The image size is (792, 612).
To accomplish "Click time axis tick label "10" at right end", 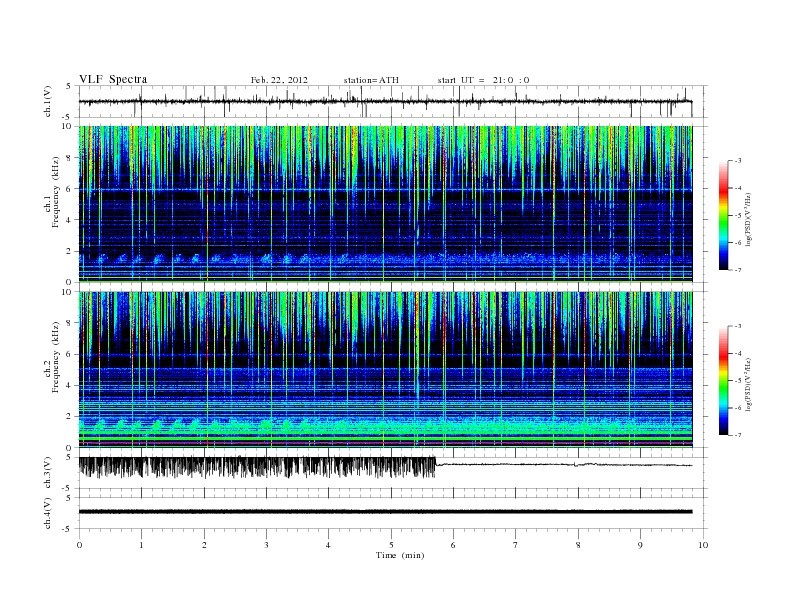I will [x=703, y=545].
